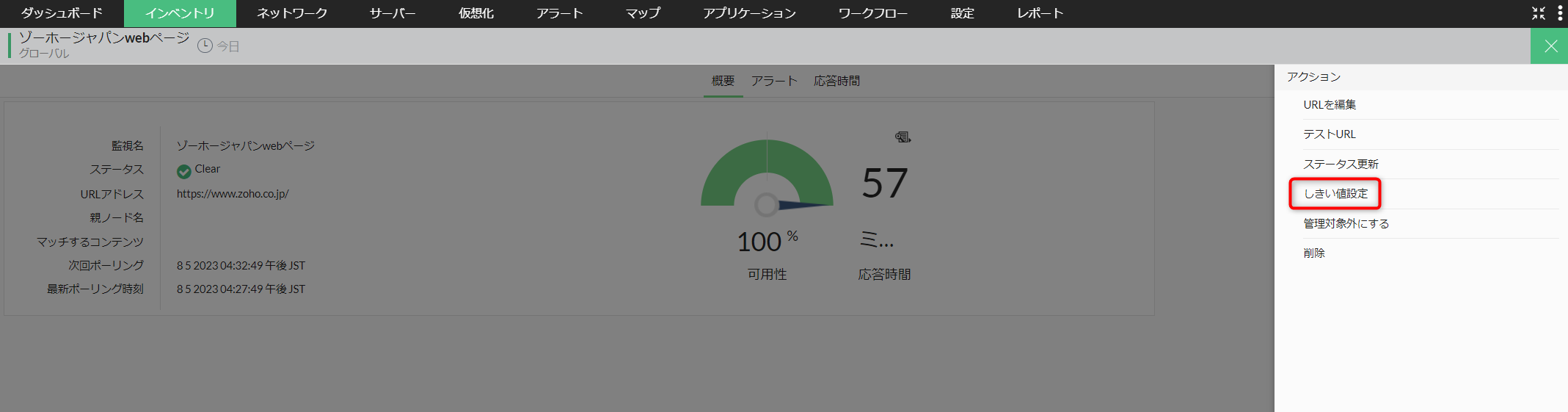The height and width of the screenshot is (412, 1568).
Task: Choose URLを編集 action
Action: 1330,104
